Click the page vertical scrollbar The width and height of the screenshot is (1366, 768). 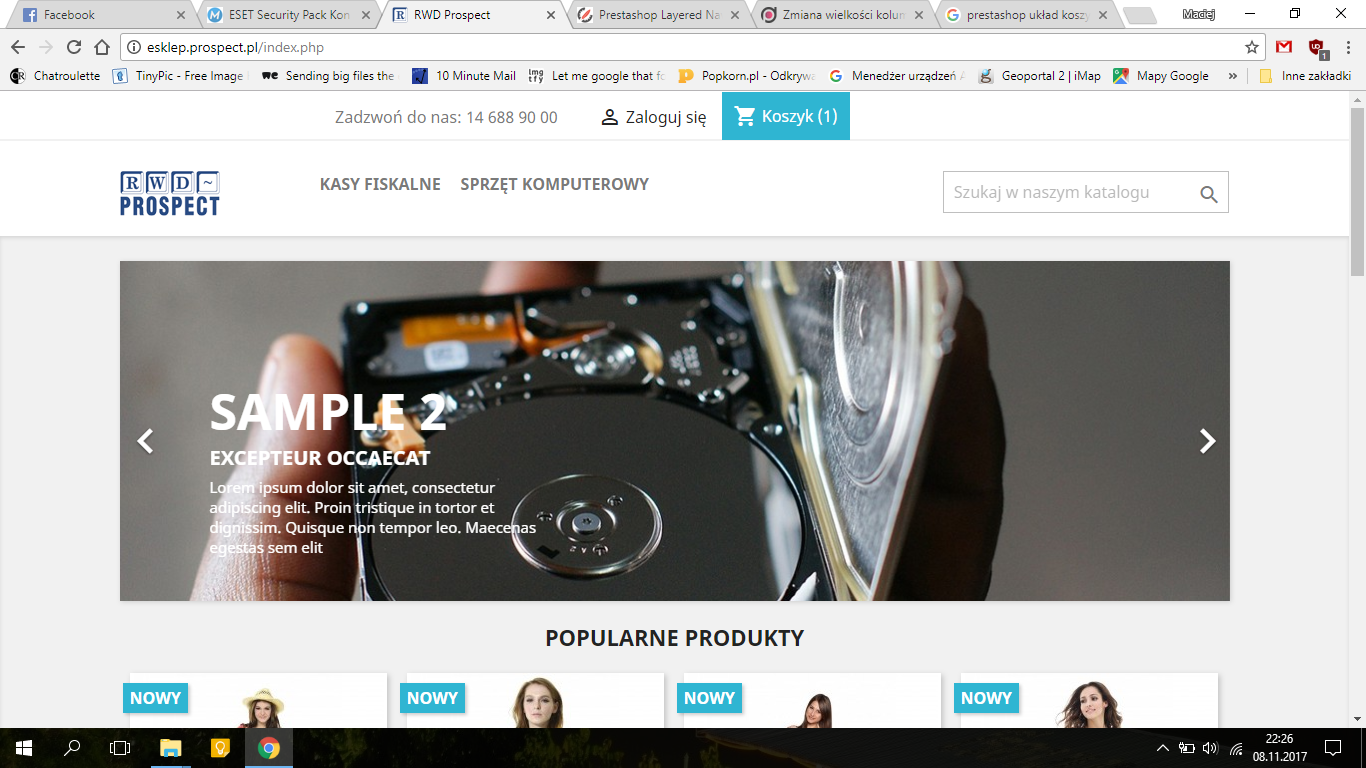tap(1357, 409)
